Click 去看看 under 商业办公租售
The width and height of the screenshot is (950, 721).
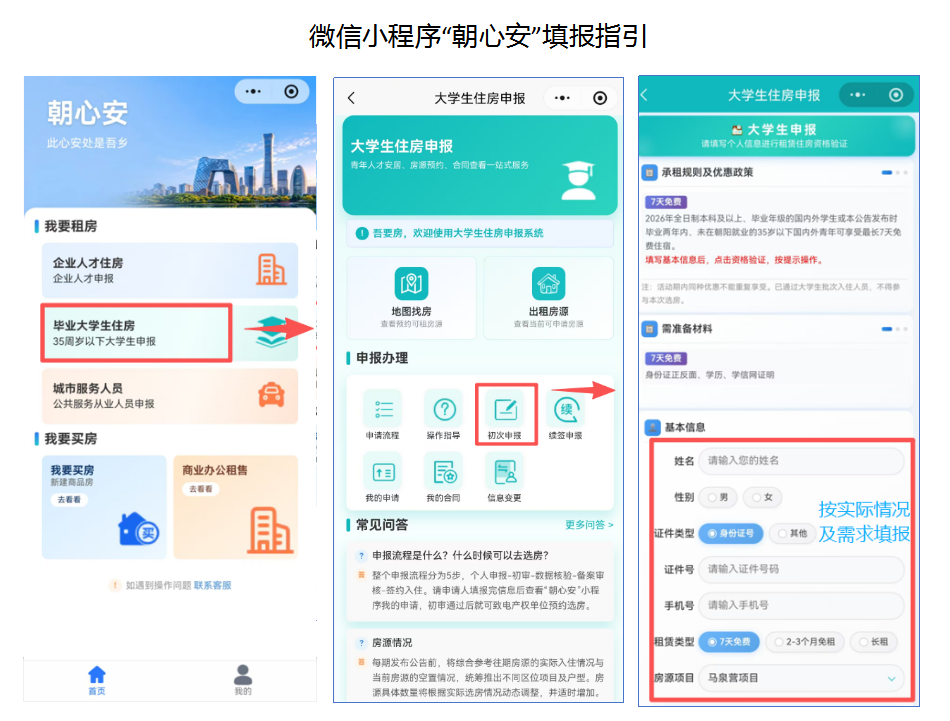pos(201,489)
